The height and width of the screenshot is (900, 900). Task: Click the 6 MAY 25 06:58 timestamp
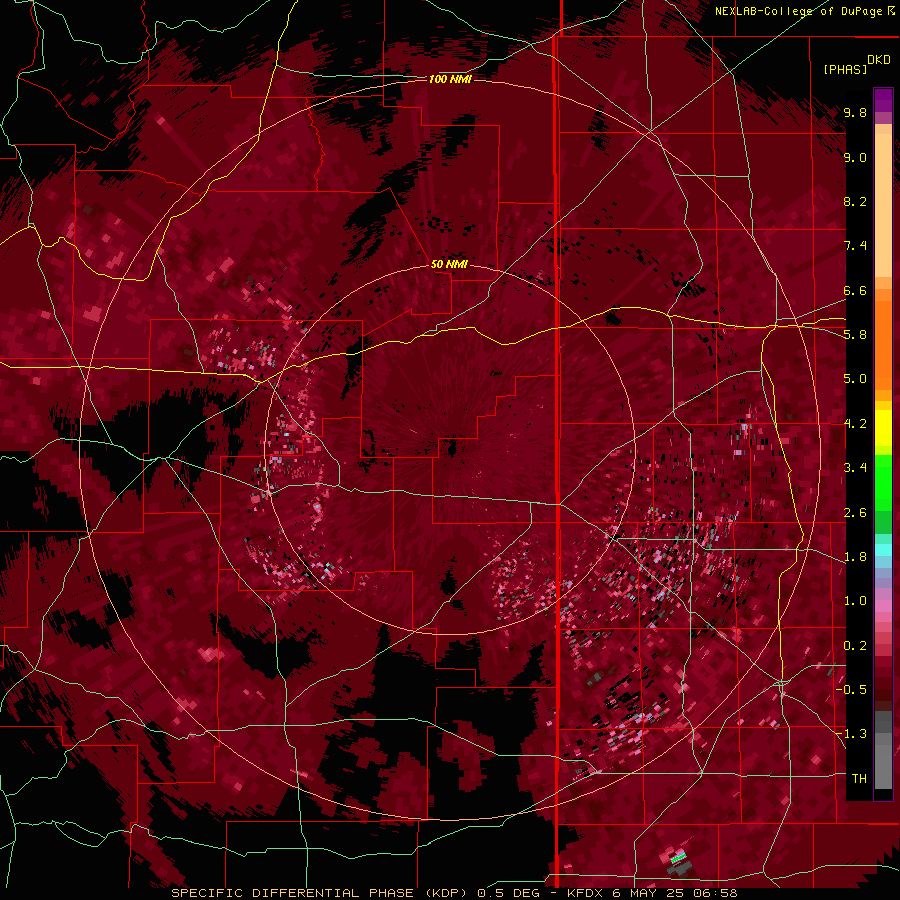click(x=674, y=893)
